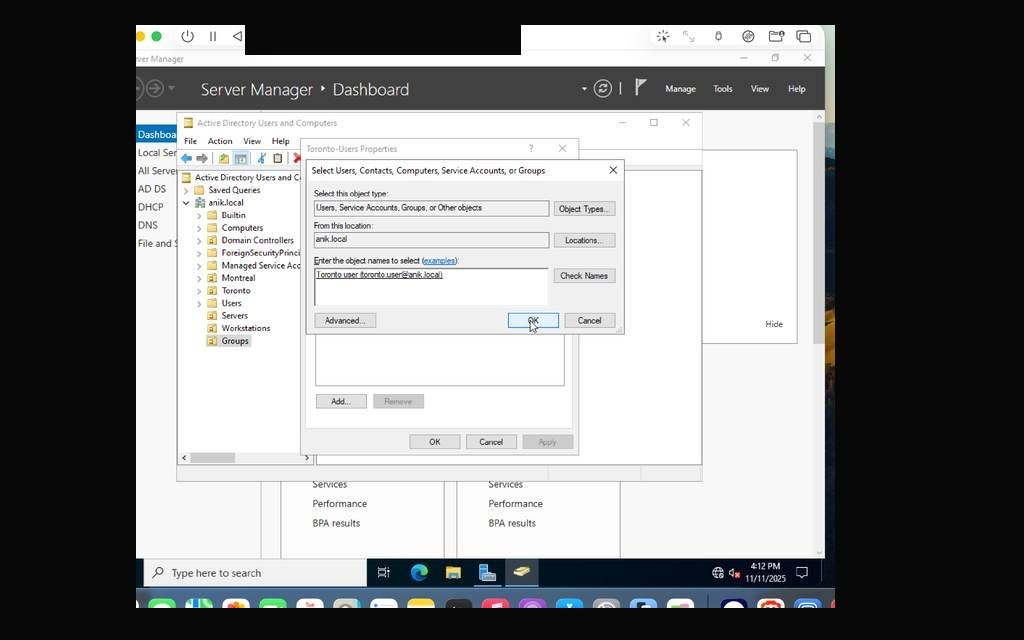Viewport: 1024px width, 640px height.
Task: Expand the Builtin container
Action: point(199,216)
